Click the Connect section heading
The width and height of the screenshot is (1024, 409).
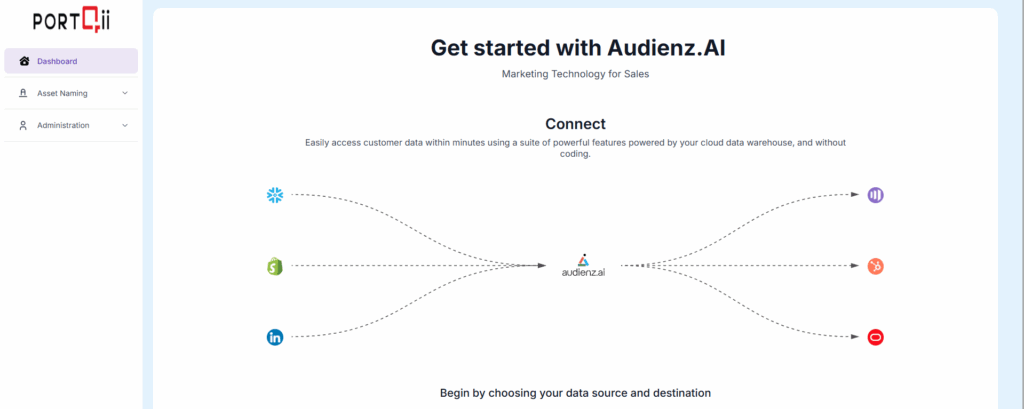tap(575, 124)
